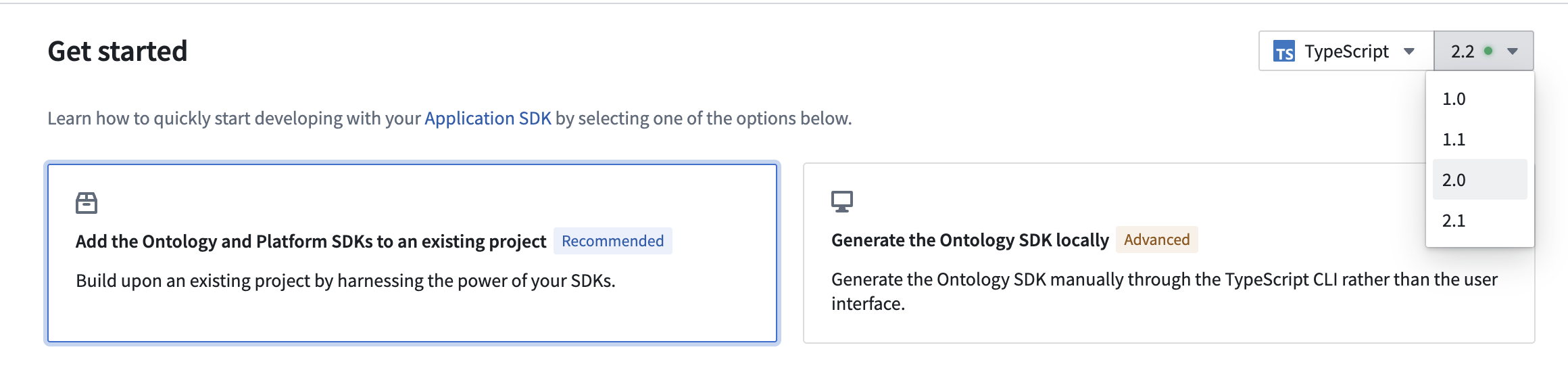
Task: Click the Recommended tag badge
Action: pyautogui.click(x=612, y=241)
